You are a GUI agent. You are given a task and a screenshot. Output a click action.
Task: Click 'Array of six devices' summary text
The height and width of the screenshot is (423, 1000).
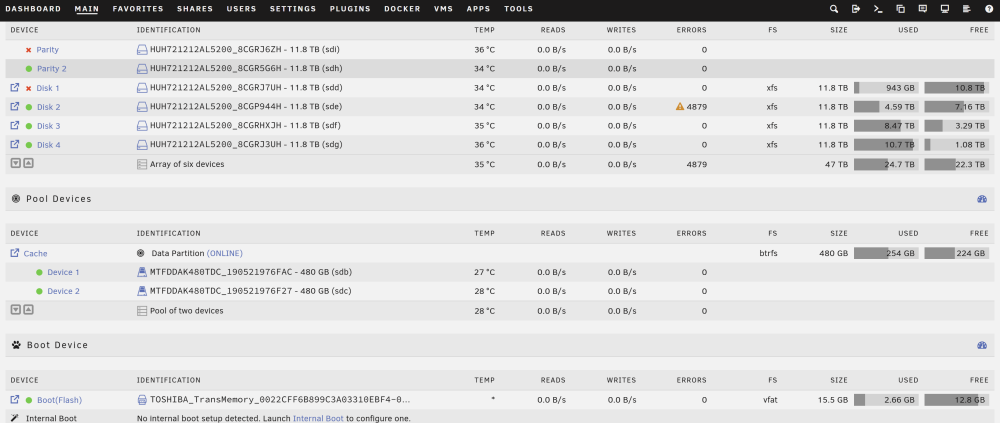click(187, 164)
